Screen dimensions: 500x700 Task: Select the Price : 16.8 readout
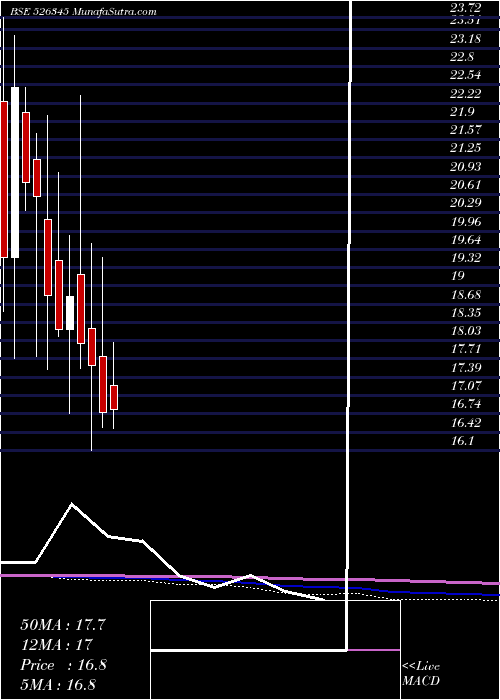(63, 665)
